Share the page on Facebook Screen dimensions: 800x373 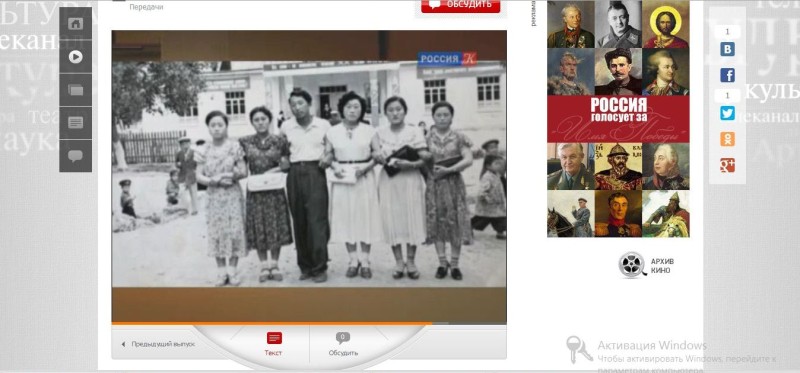(x=728, y=75)
